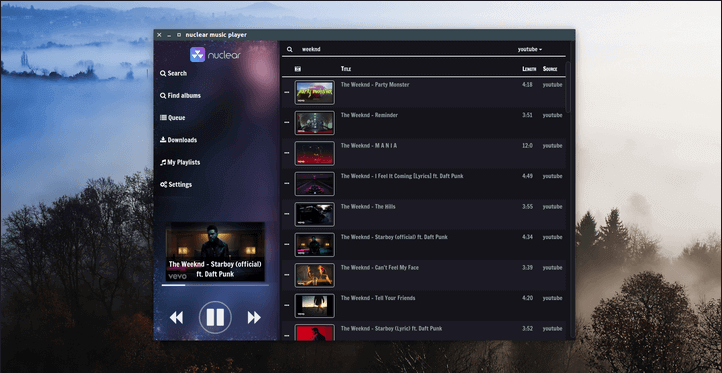The width and height of the screenshot is (722, 373).
Task: Click the nuclear logo icon
Action: click(198, 54)
